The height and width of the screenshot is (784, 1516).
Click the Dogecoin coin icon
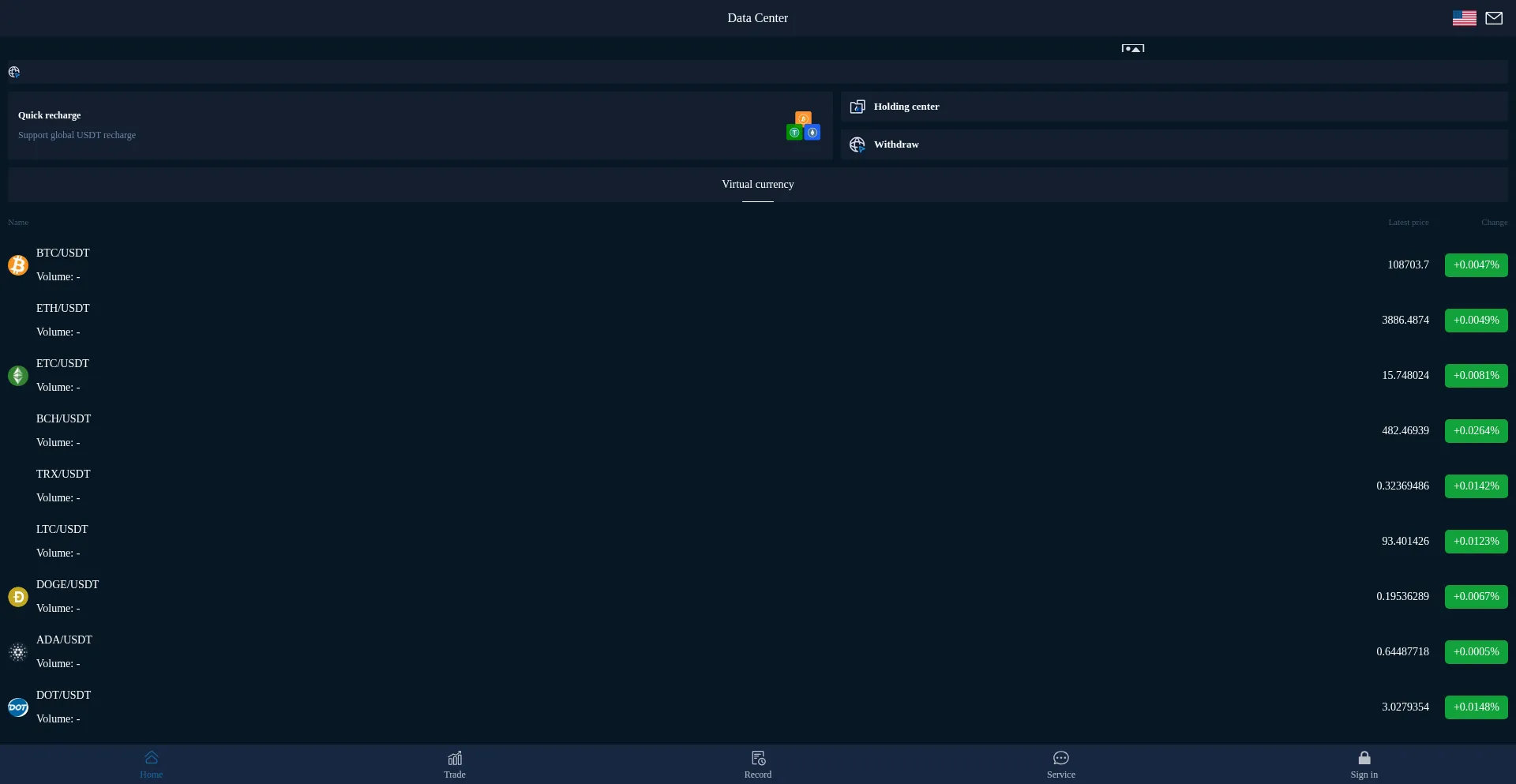pos(18,597)
